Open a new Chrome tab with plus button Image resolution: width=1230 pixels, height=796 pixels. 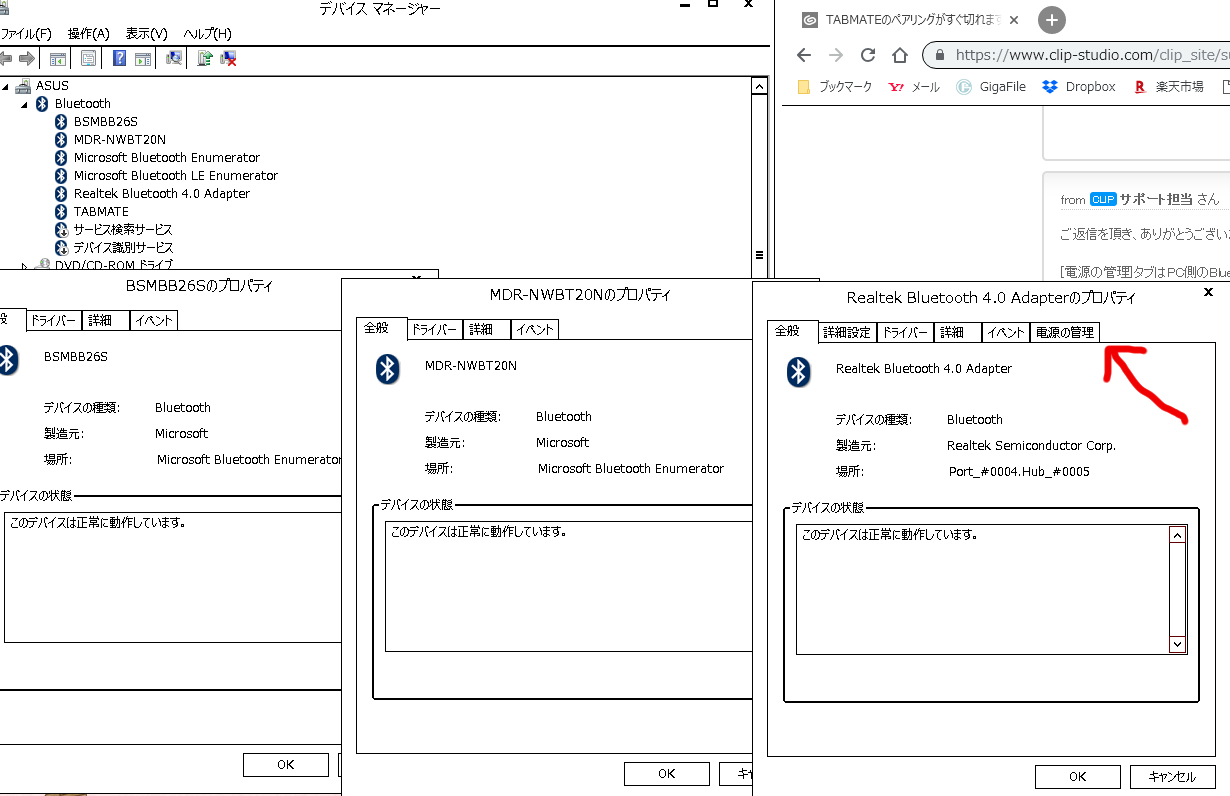click(1051, 20)
